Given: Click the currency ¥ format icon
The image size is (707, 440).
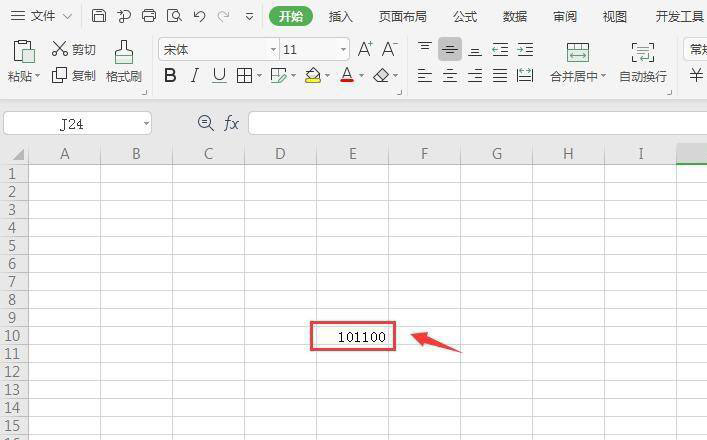Looking at the screenshot, I should (x=697, y=75).
